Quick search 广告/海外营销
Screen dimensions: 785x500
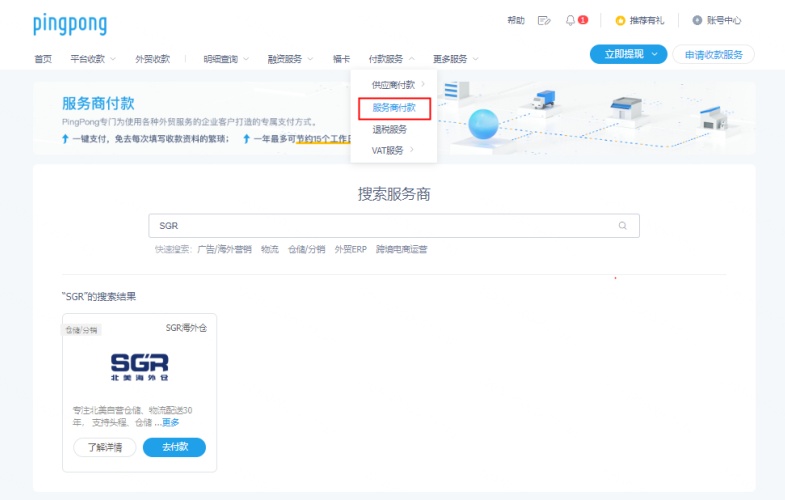(x=224, y=249)
